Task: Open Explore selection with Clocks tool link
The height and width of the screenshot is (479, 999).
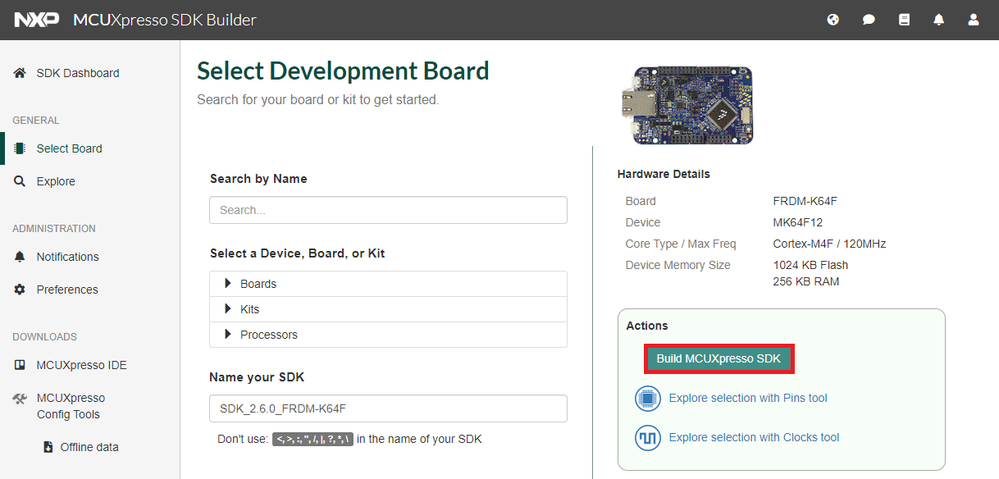Action: click(x=754, y=438)
